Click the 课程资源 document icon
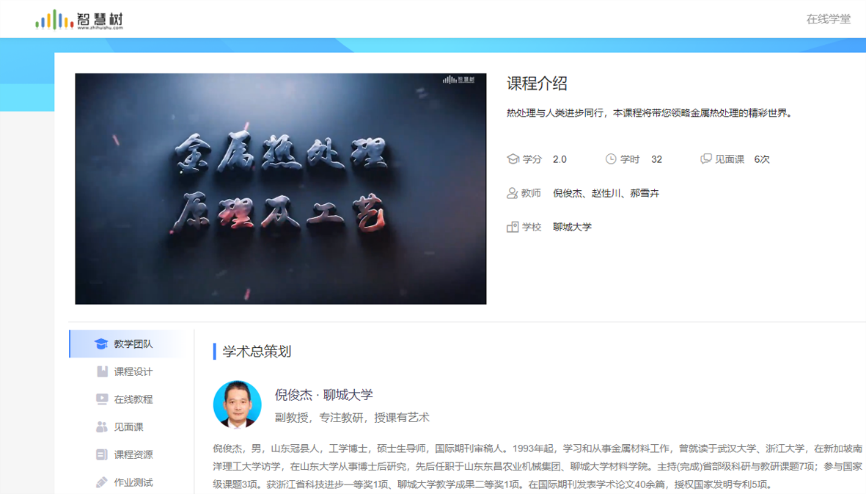Screen dimensions: 866x494 pos(102,454)
